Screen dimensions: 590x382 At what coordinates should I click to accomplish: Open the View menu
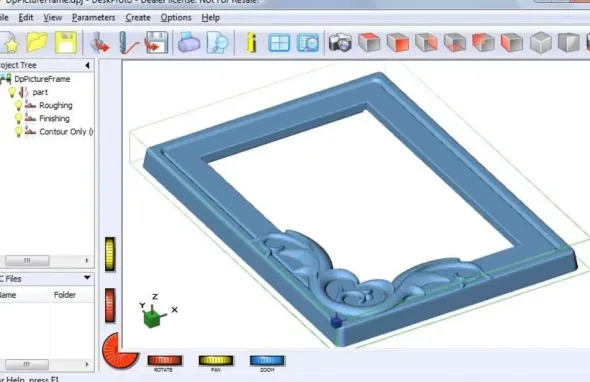pyautogui.click(x=52, y=18)
